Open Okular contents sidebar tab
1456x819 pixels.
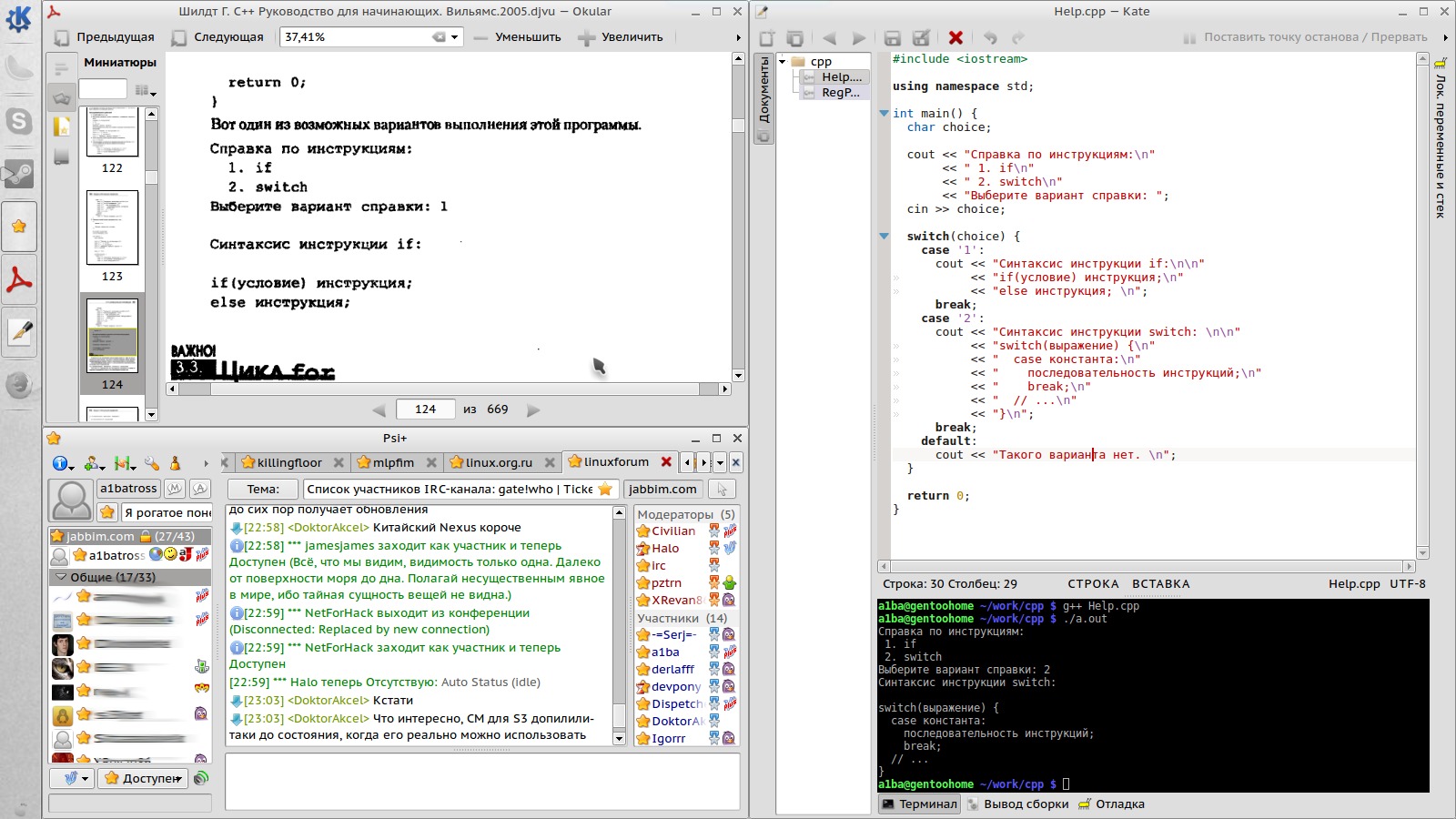coord(61,68)
